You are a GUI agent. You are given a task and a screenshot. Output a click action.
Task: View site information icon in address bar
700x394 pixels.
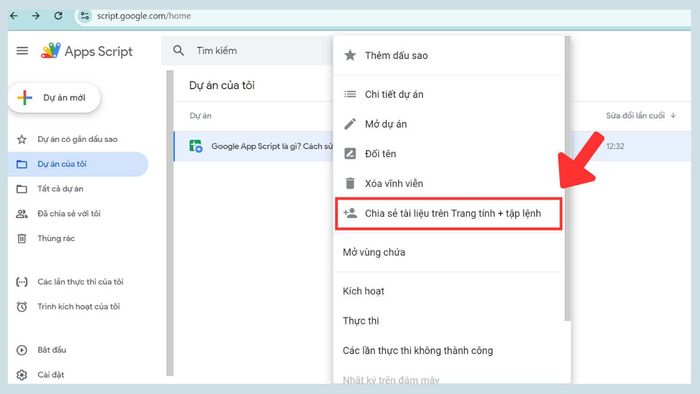(x=84, y=16)
